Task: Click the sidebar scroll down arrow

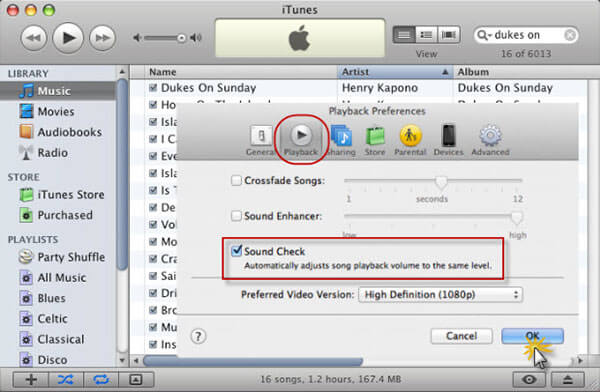Action: 122,360
